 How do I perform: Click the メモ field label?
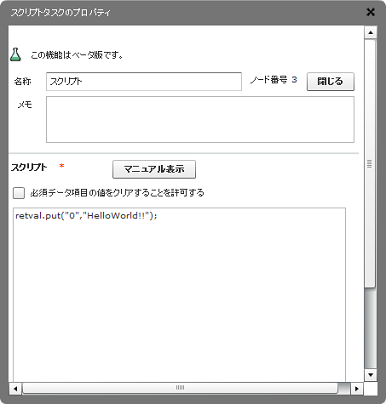pos(25,105)
